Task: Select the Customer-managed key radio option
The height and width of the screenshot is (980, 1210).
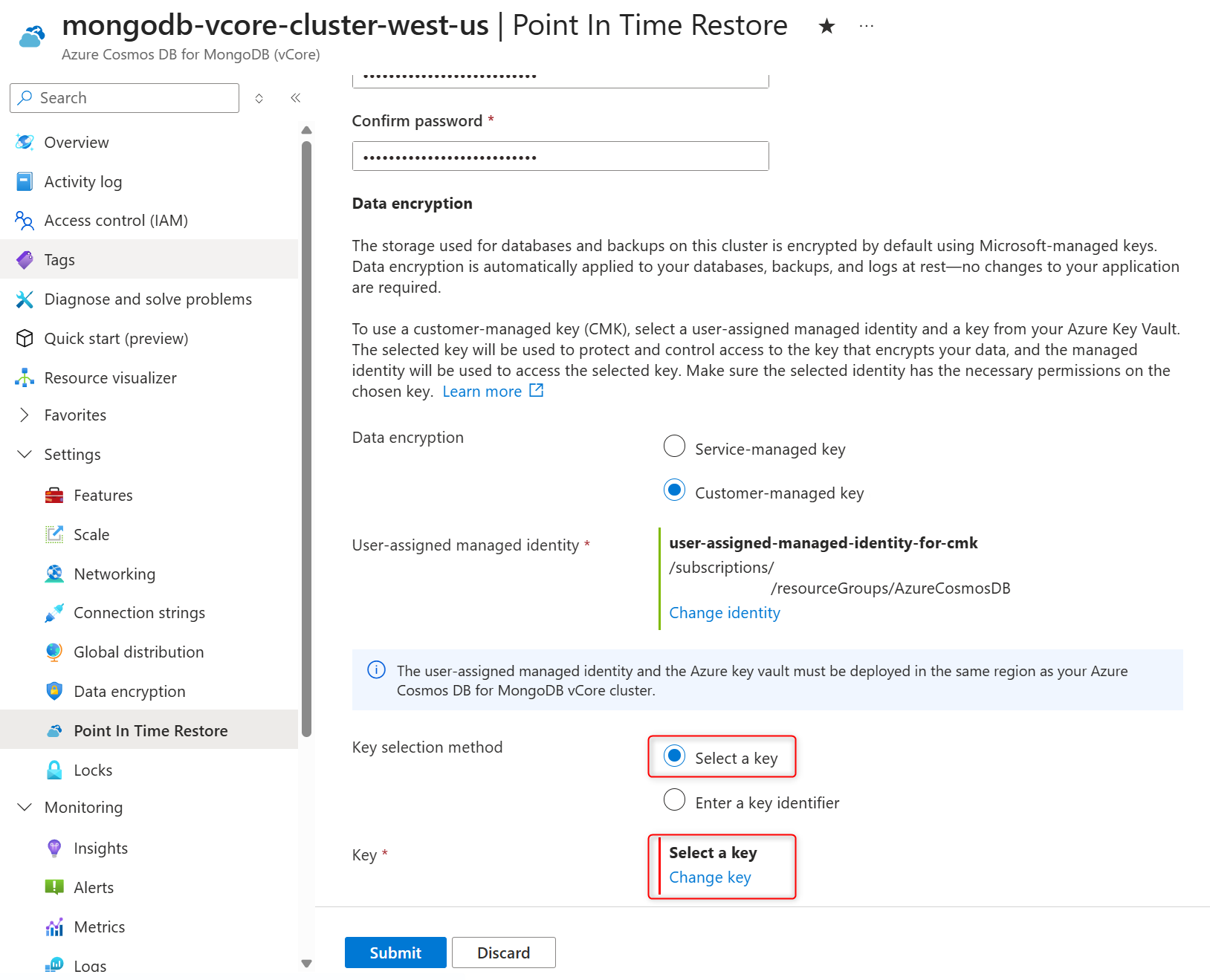Action: coord(674,490)
